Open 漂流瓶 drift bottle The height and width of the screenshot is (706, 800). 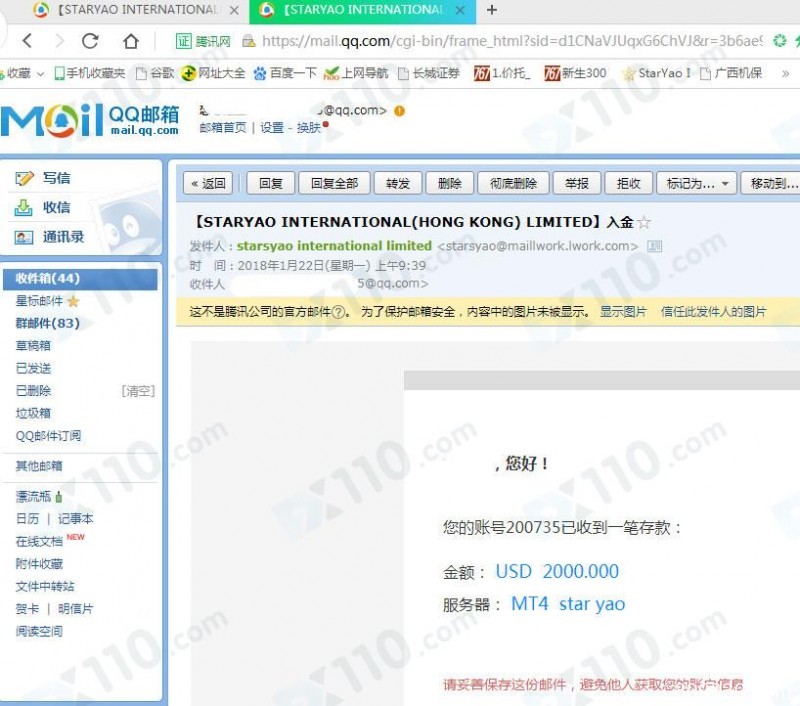34,496
